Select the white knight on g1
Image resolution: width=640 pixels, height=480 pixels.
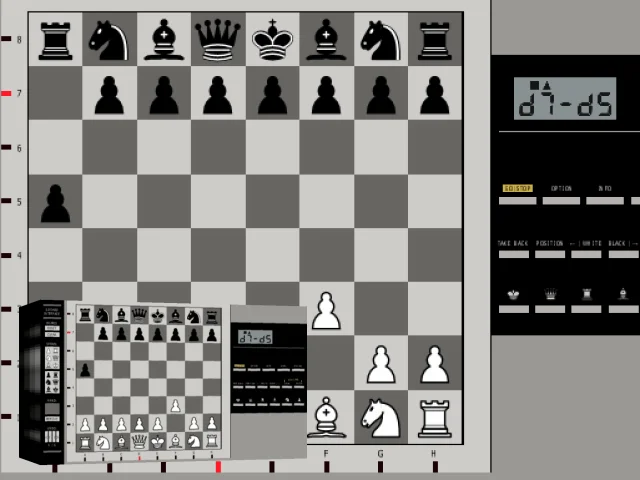380,418
